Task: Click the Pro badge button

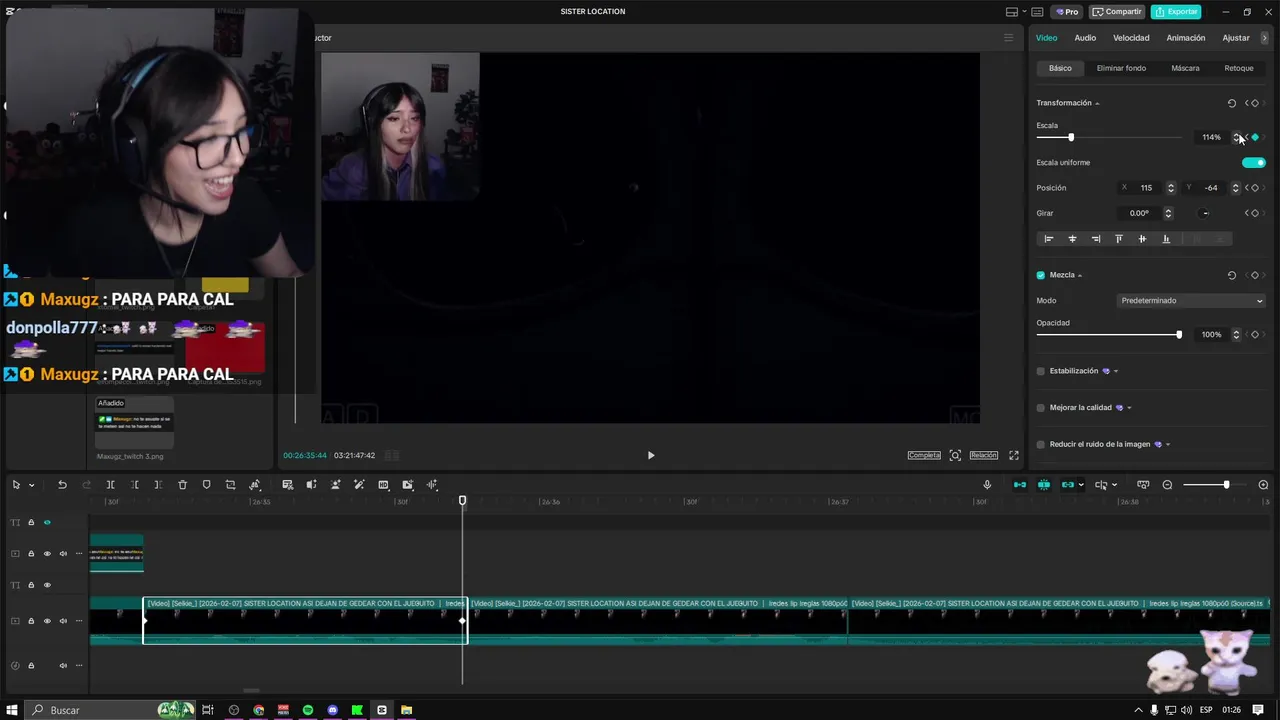Action: [x=1067, y=12]
